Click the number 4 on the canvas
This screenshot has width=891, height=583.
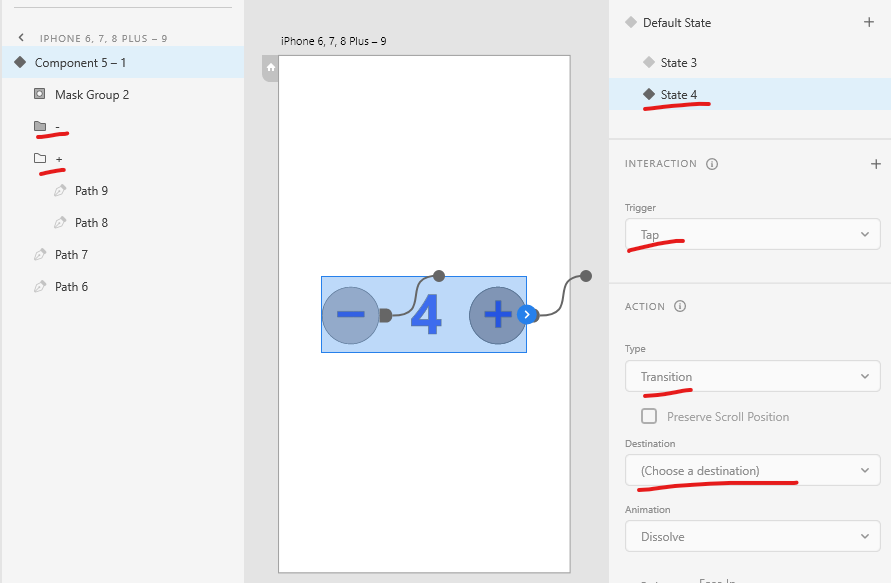pos(426,315)
